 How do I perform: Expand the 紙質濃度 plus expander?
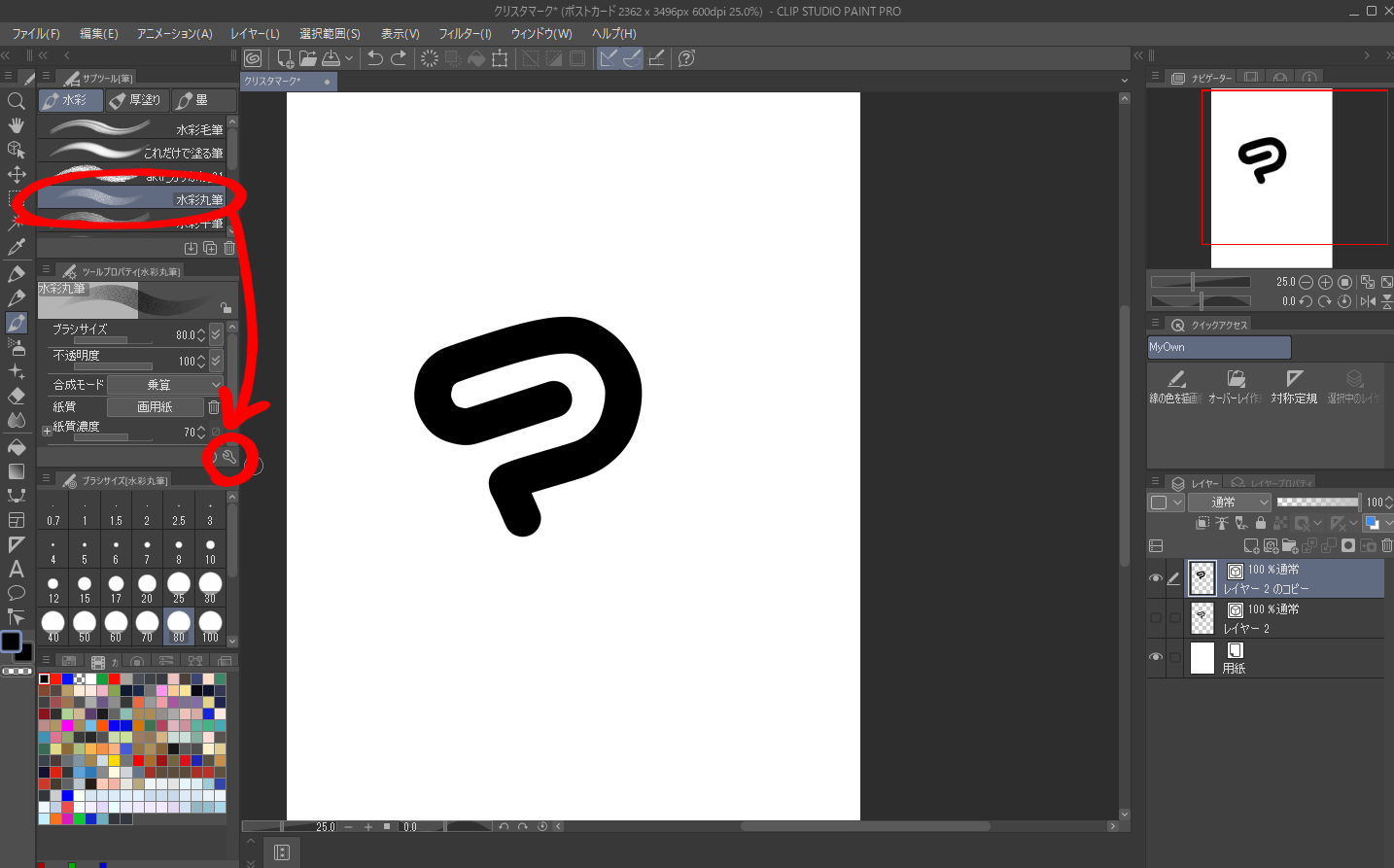click(47, 431)
